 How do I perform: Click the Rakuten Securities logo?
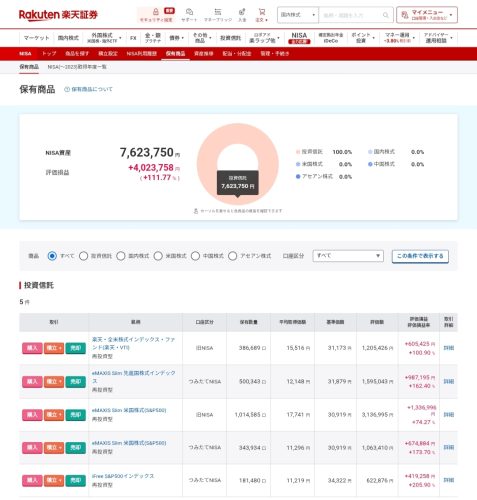pos(58,15)
